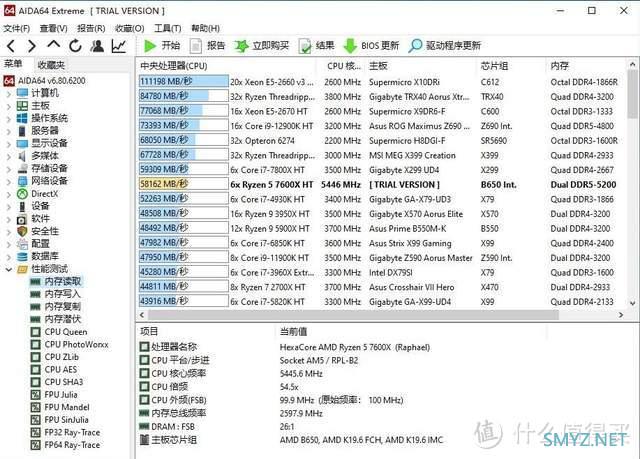
Task: Go forward with the right arrow icon
Action: click(x=31, y=46)
